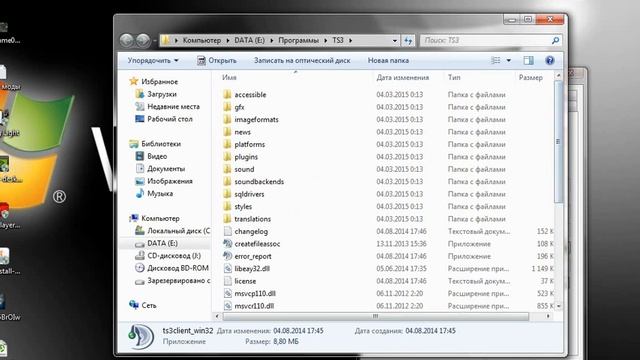Click the error_report application icon
This screenshot has width=640, height=360.
(227, 256)
